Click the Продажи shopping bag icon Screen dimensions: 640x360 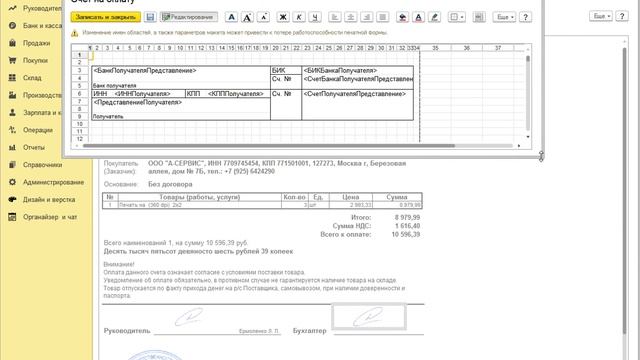[x=13, y=43]
